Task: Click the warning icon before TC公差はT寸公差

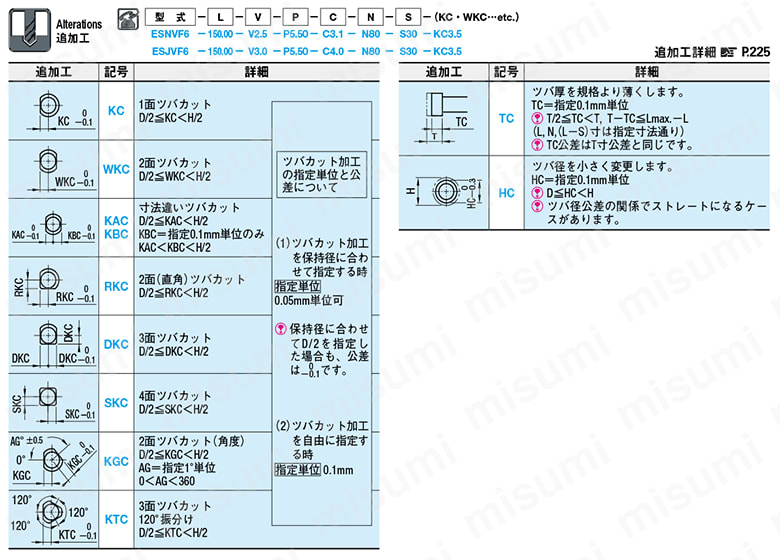Action: [537, 145]
